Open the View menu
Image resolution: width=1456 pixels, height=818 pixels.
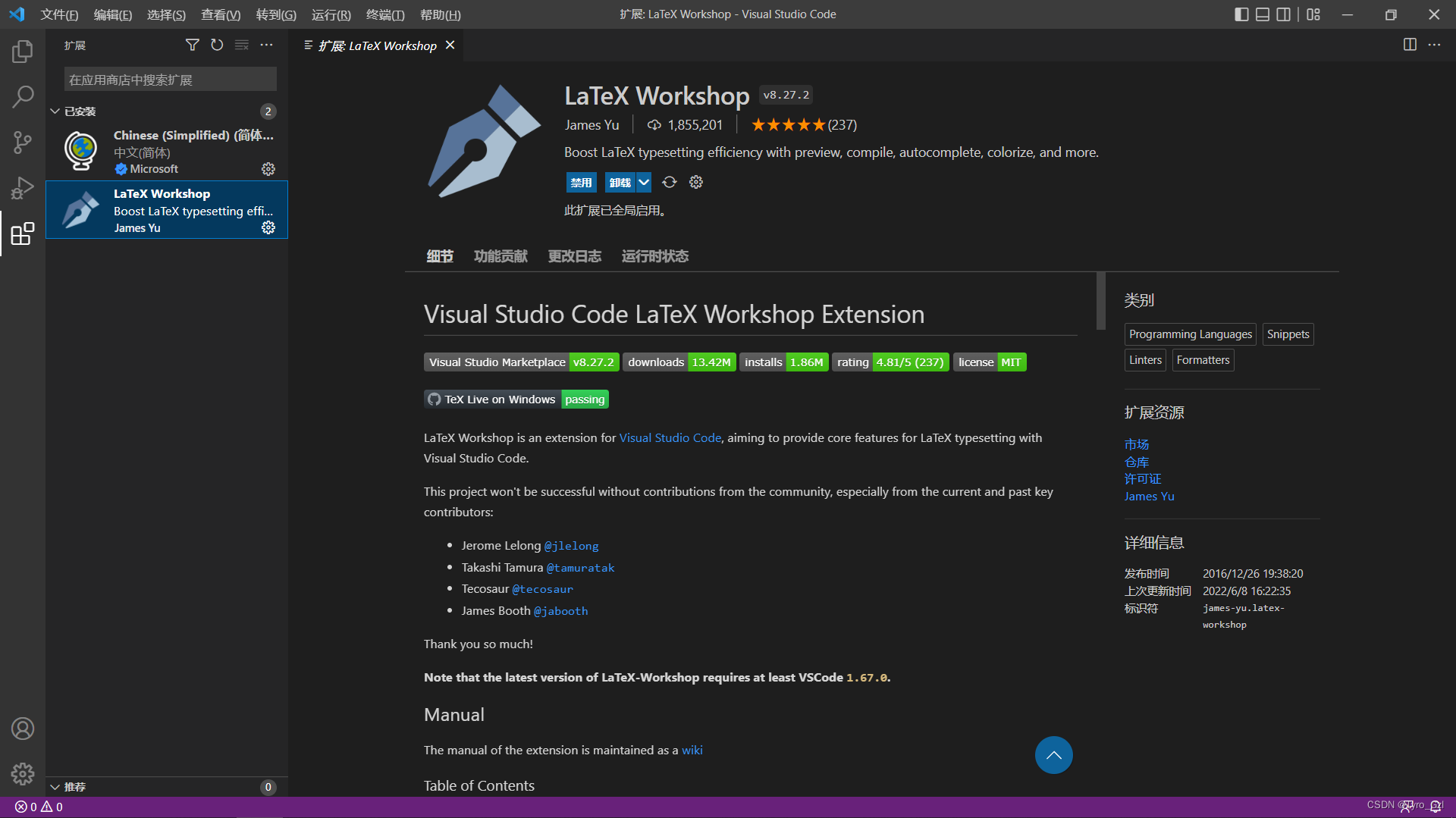pos(221,14)
